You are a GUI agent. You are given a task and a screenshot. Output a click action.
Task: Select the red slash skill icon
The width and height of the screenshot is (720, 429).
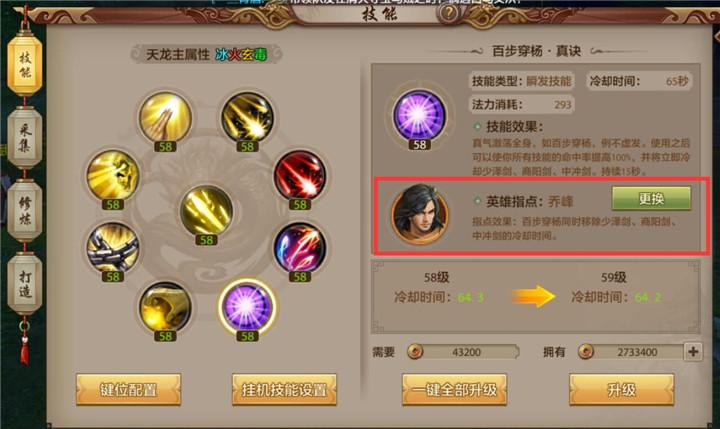point(300,175)
